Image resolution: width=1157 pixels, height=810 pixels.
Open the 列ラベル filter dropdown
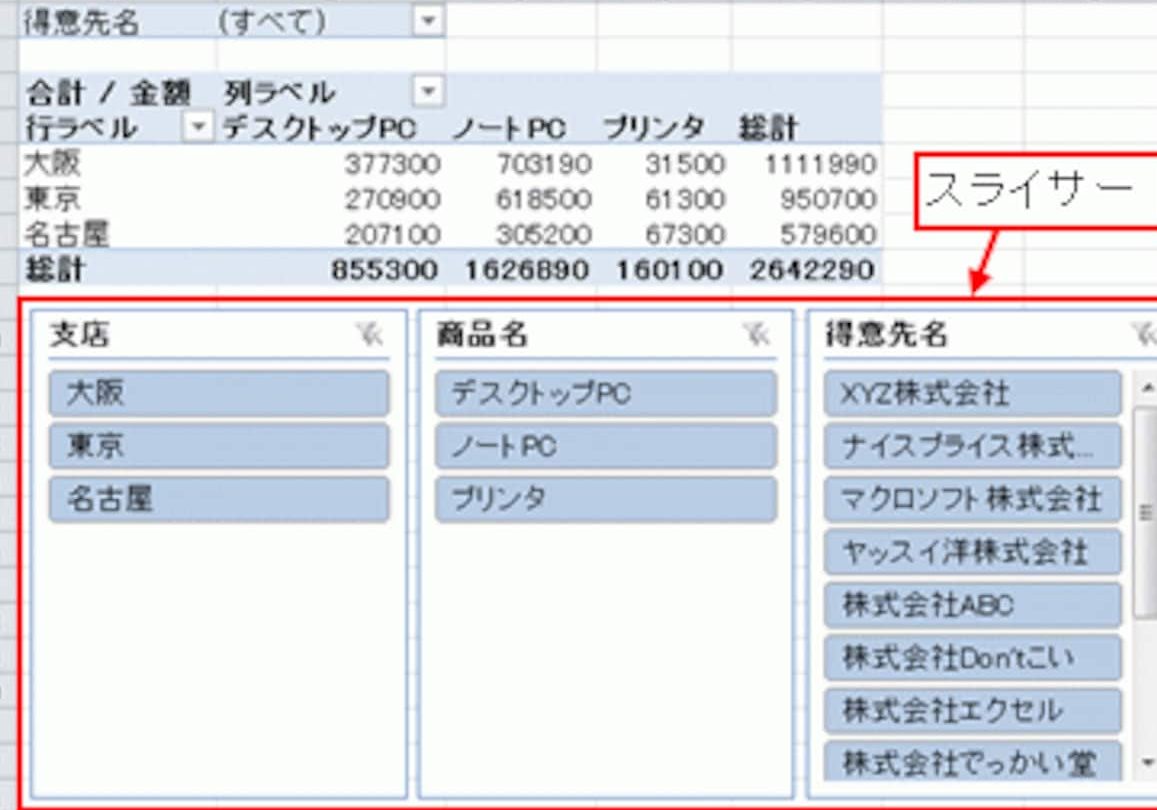pyautogui.click(x=428, y=93)
